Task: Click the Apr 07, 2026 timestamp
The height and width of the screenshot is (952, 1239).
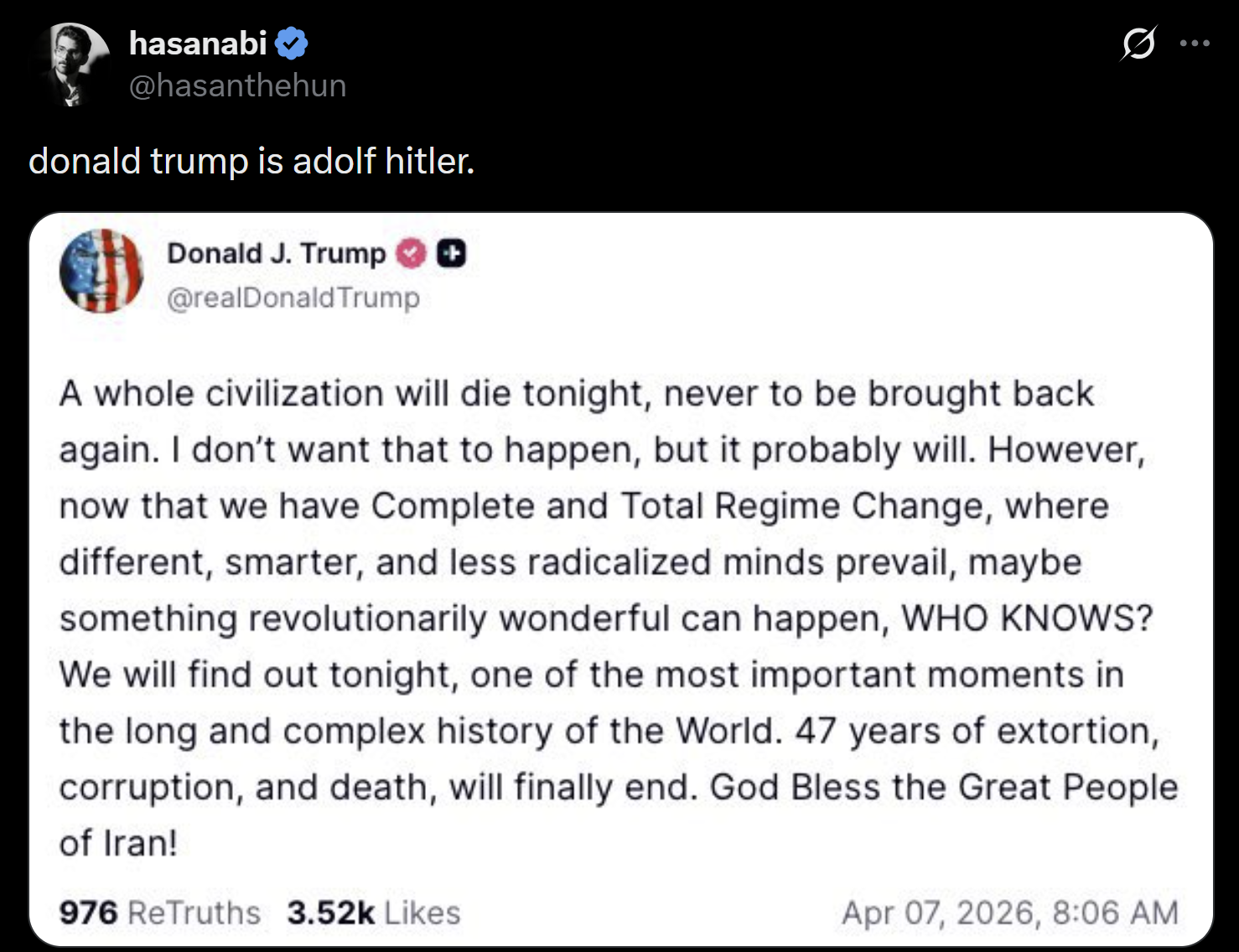Action: [x=1009, y=913]
